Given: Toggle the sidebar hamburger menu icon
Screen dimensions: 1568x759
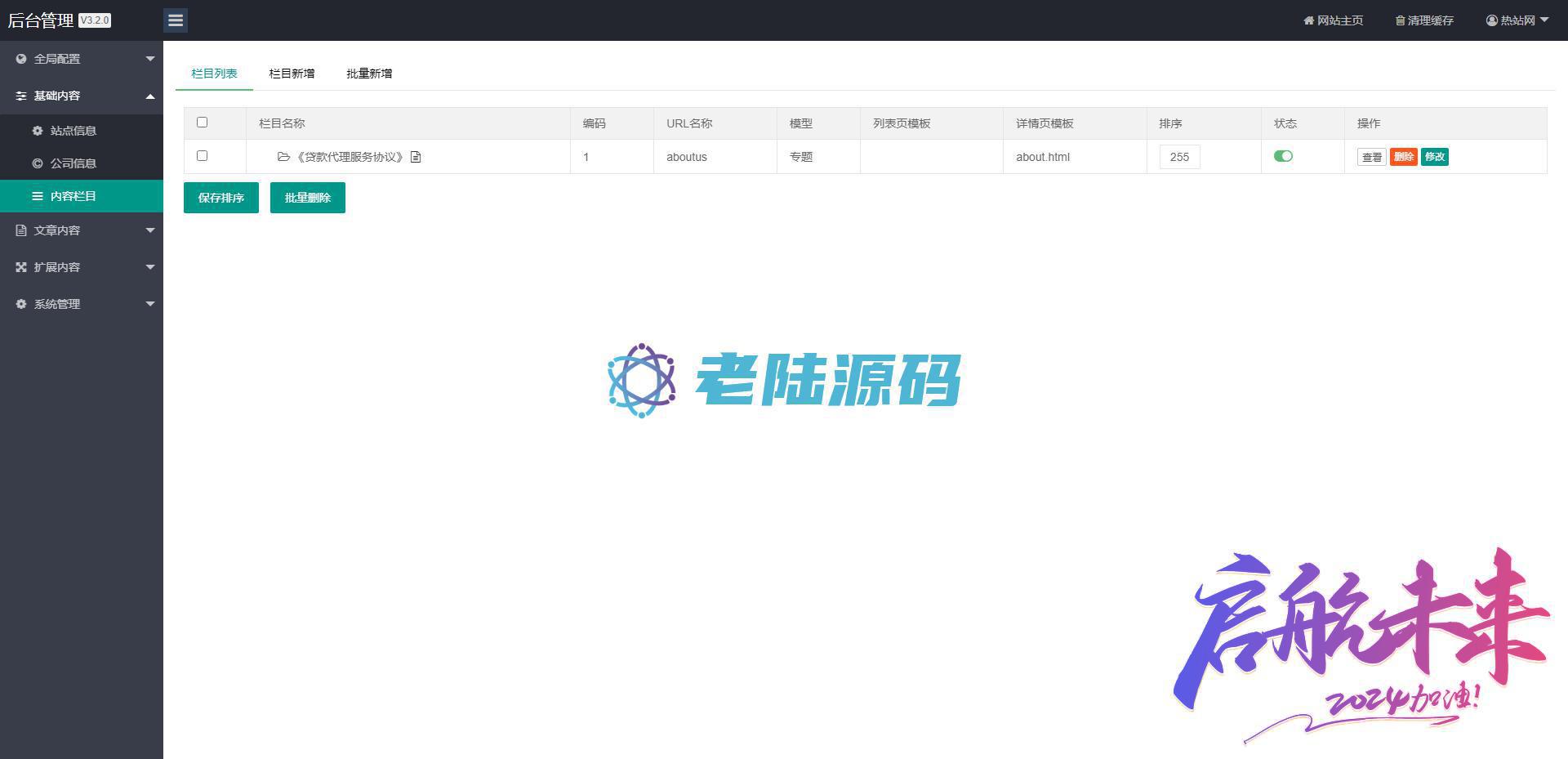Looking at the screenshot, I should 176,20.
